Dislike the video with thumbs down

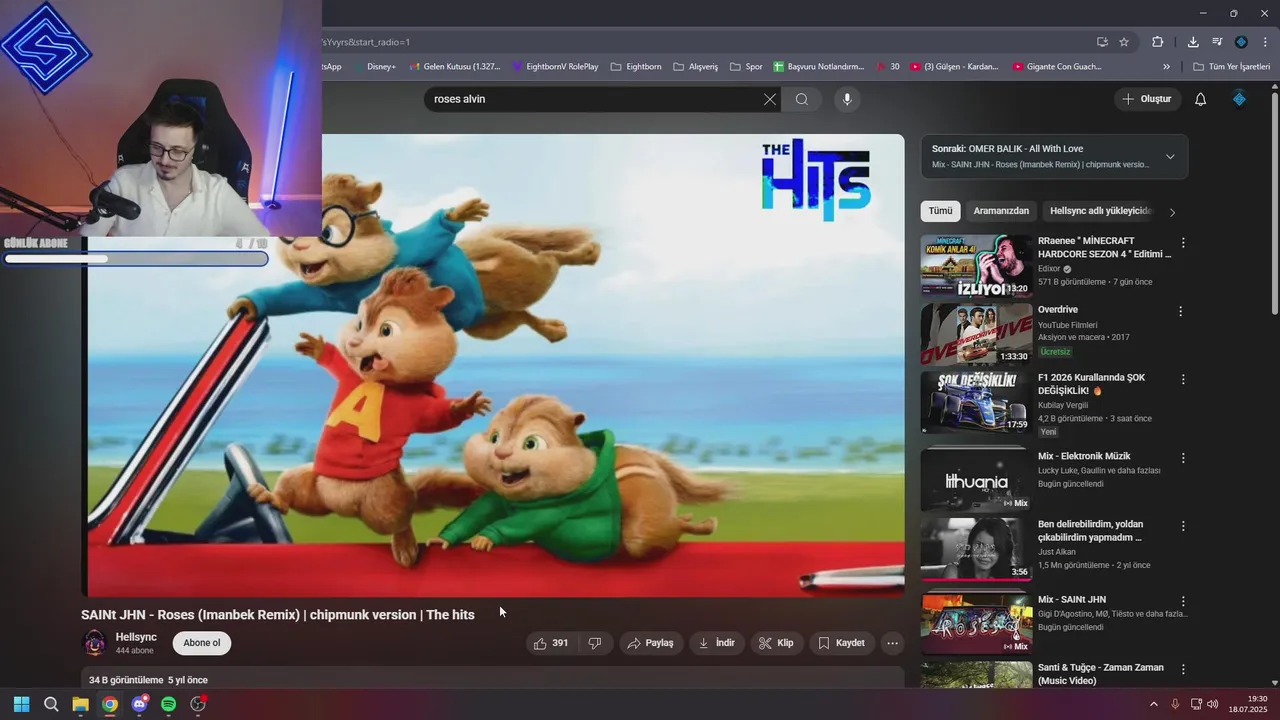point(595,643)
